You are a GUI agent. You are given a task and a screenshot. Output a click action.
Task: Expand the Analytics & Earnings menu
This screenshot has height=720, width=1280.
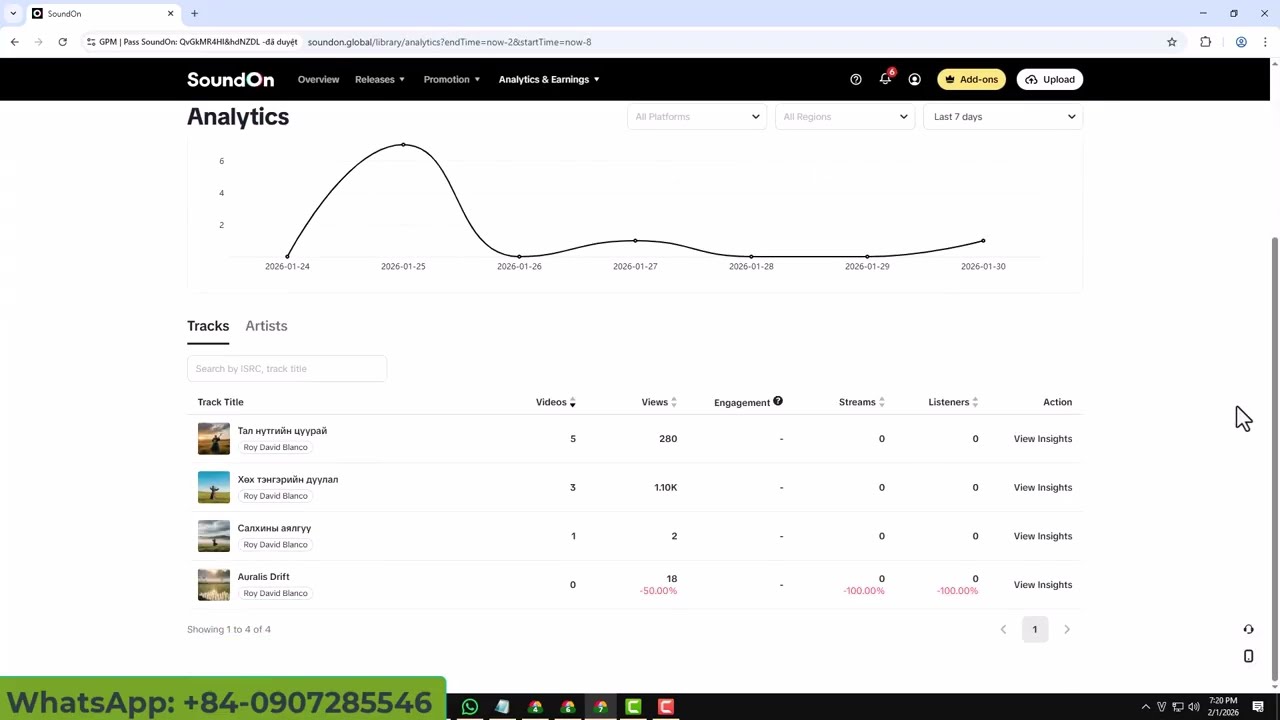pos(549,79)
